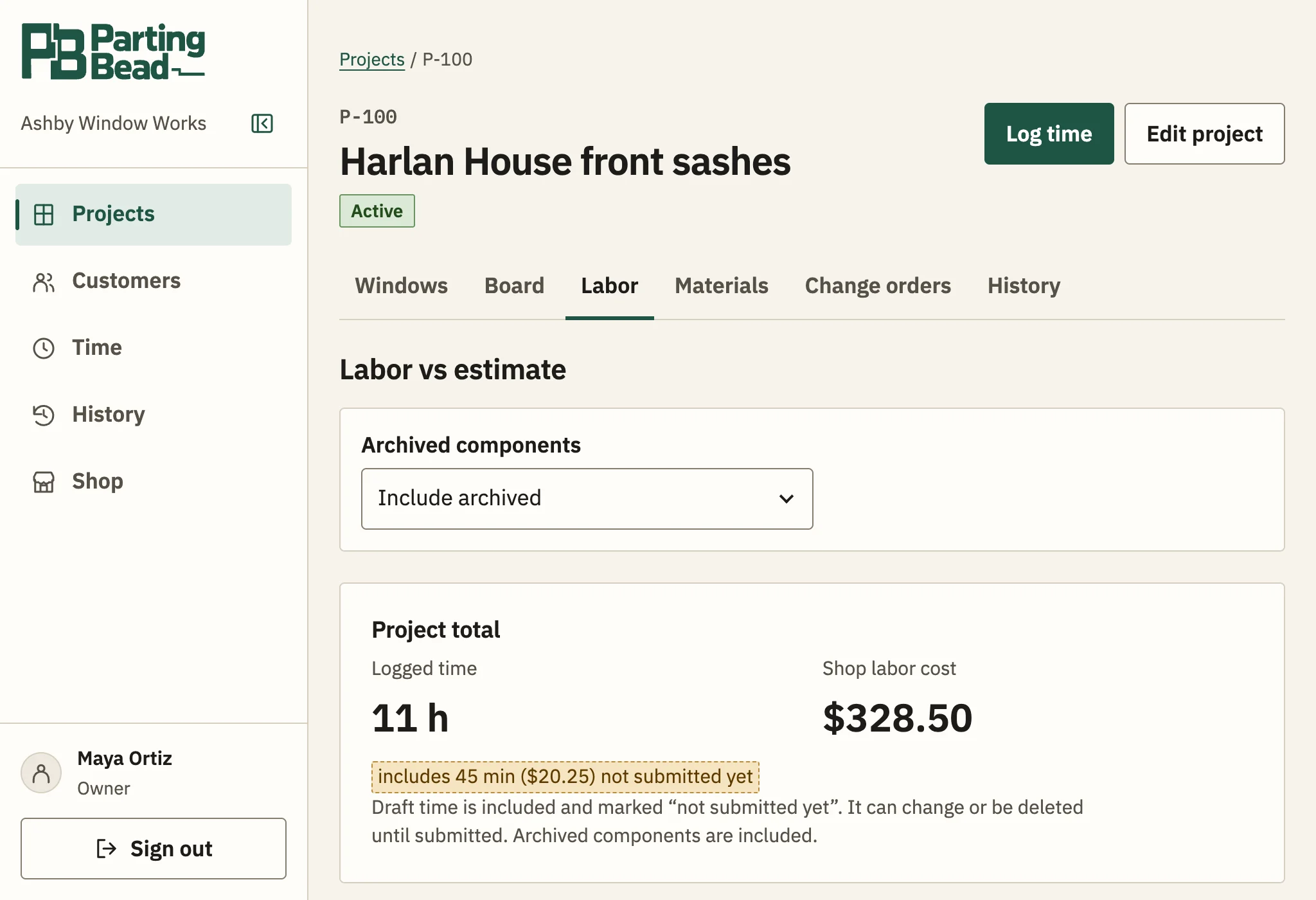Click the sidebar History rewind icon
This screenshot has height=900, width=1316.
click(x=44, y=415)
